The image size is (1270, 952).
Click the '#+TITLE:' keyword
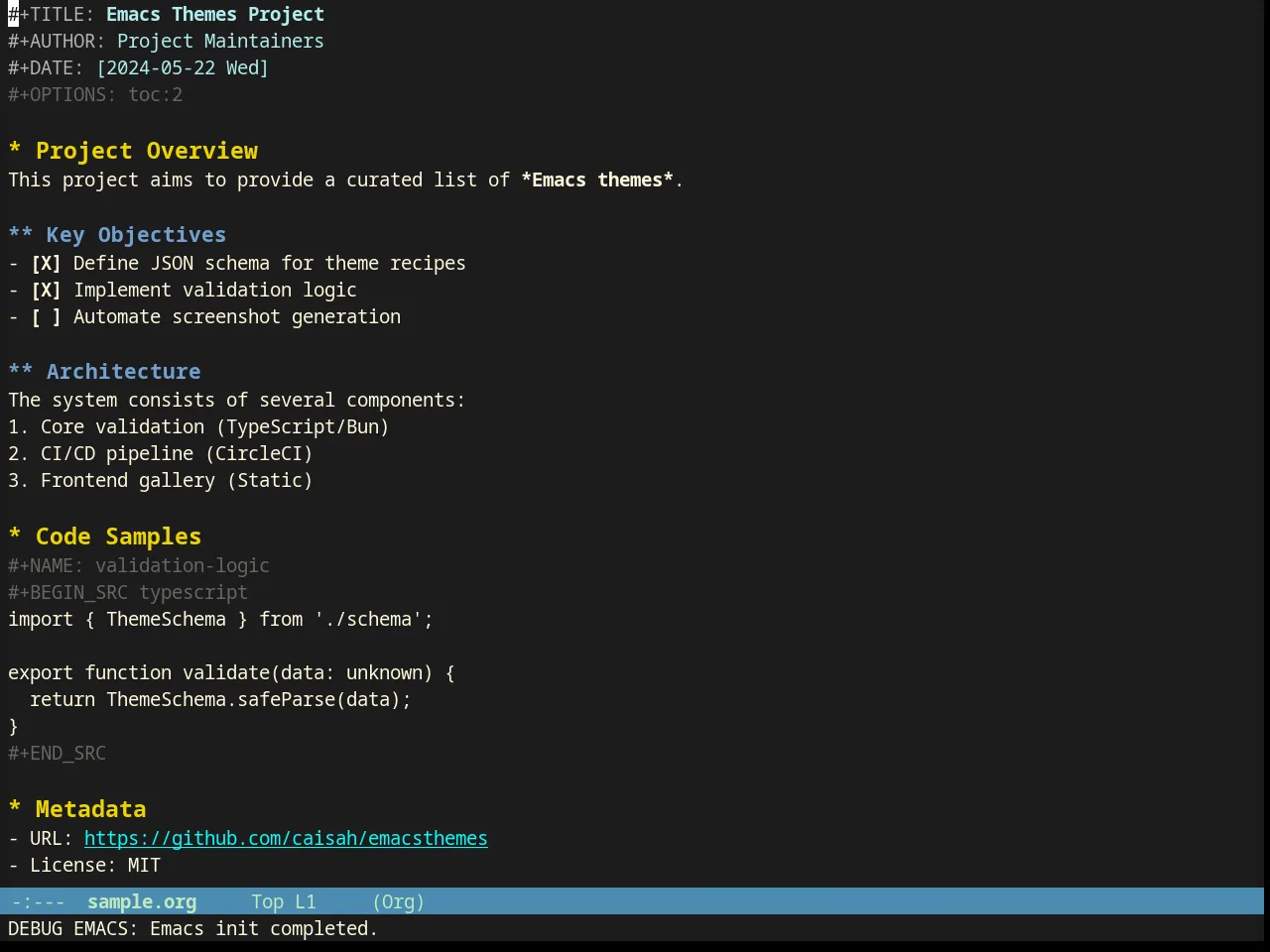[52, 15]
